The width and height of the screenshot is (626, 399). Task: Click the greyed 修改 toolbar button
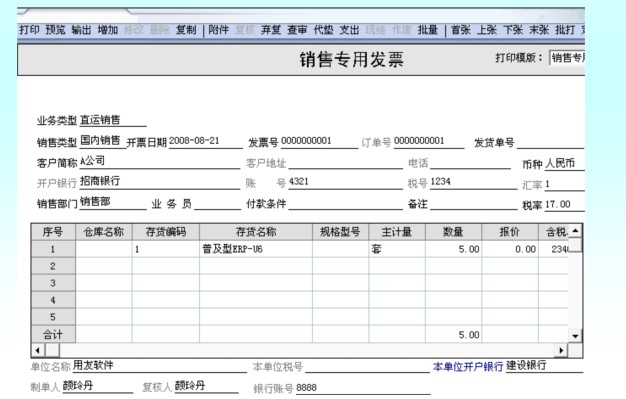click(x=134, y=30)
